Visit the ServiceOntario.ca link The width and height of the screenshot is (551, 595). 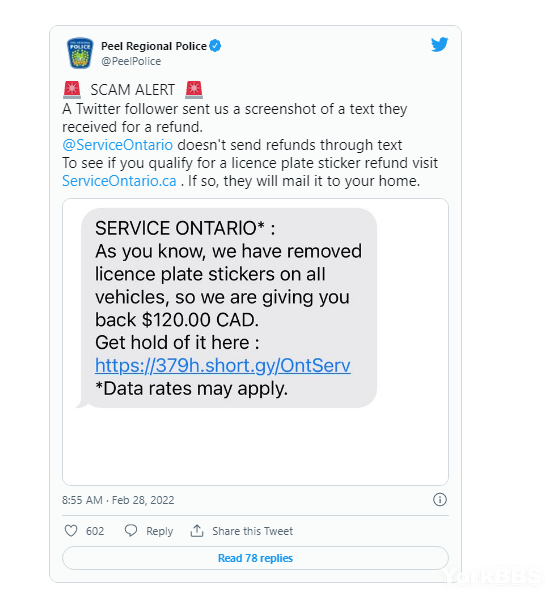click(119, 181)
